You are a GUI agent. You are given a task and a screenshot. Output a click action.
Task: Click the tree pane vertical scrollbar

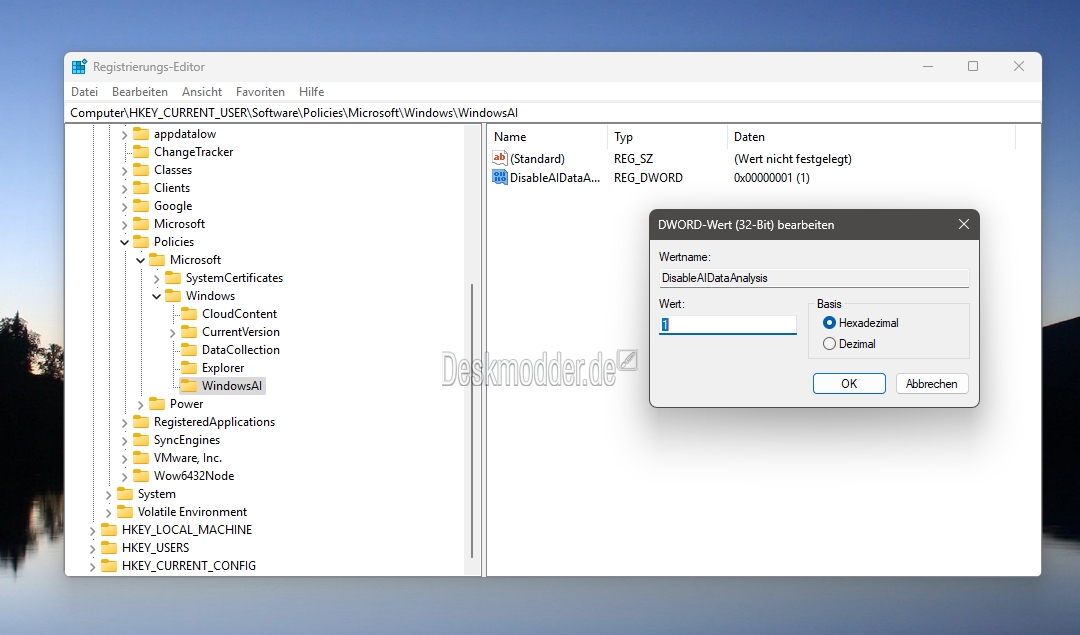pos(472,420)
